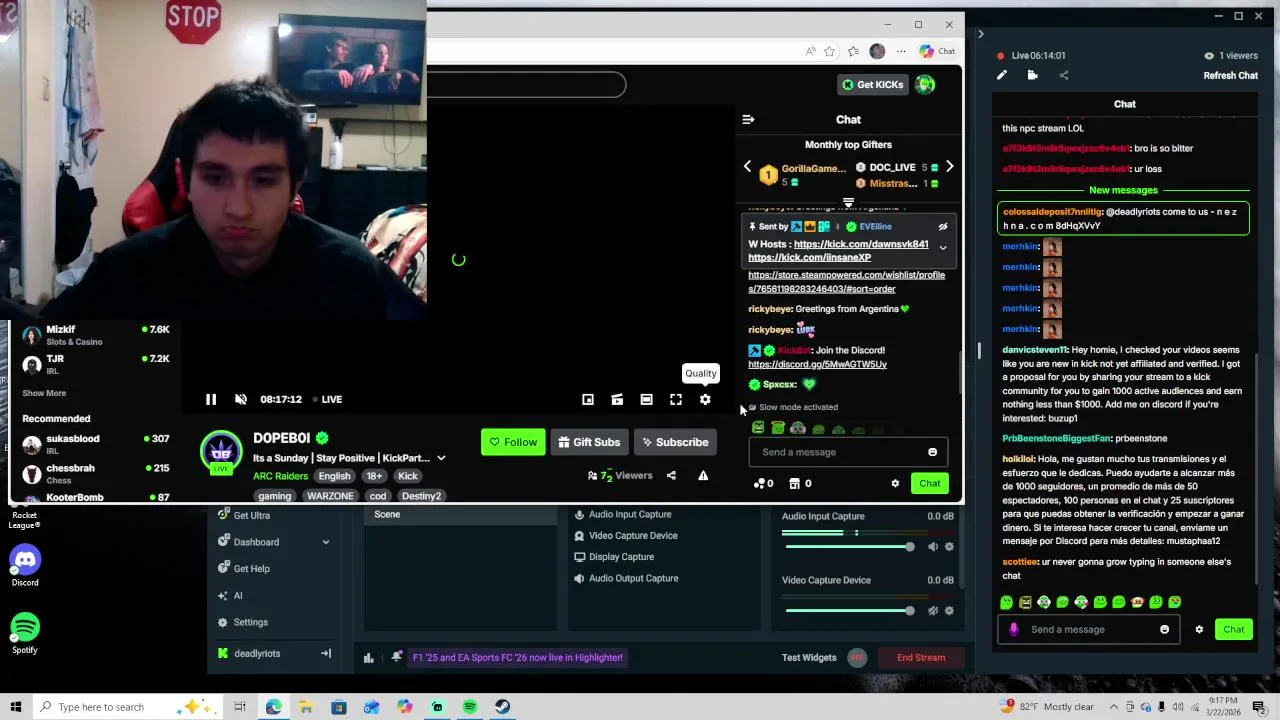Screen dimensions: 1280x720
Task: Click the End Stream button
Action: pyautogui.click(x=921, y=658)
